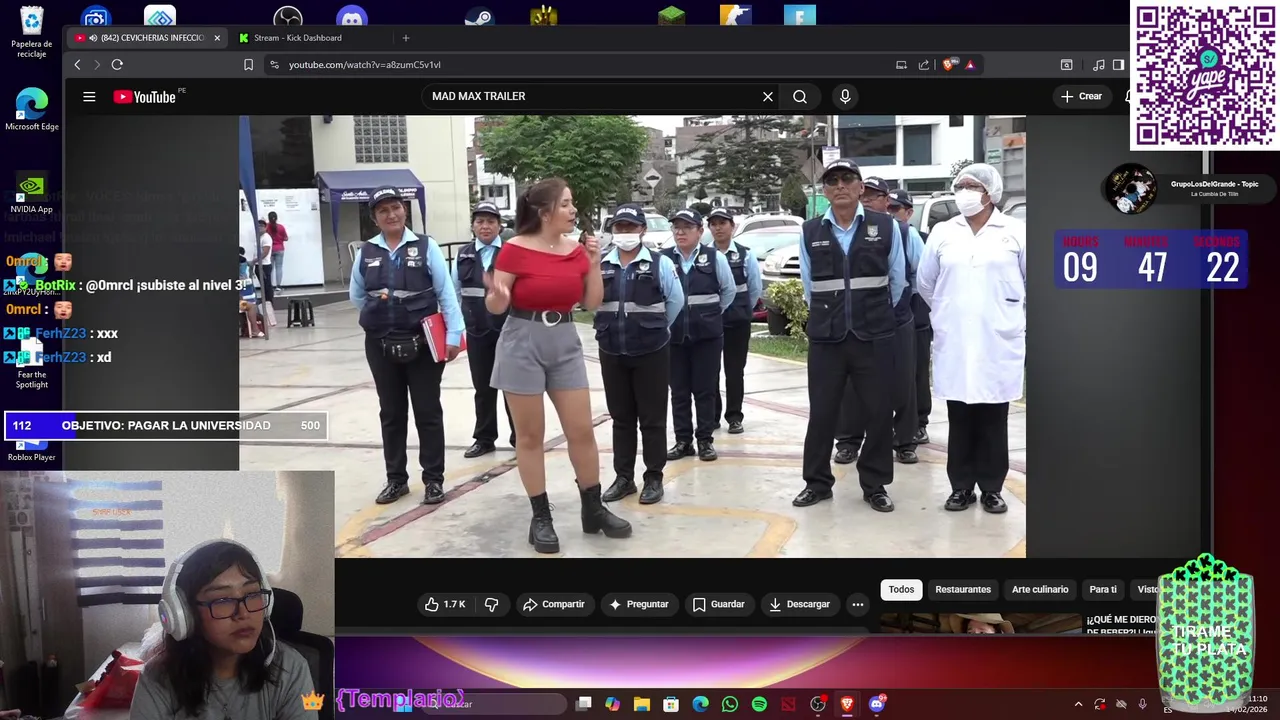Open Spotify from the taskbar
The height and width of the screenshot is (720, 1280).
[759, 704]
